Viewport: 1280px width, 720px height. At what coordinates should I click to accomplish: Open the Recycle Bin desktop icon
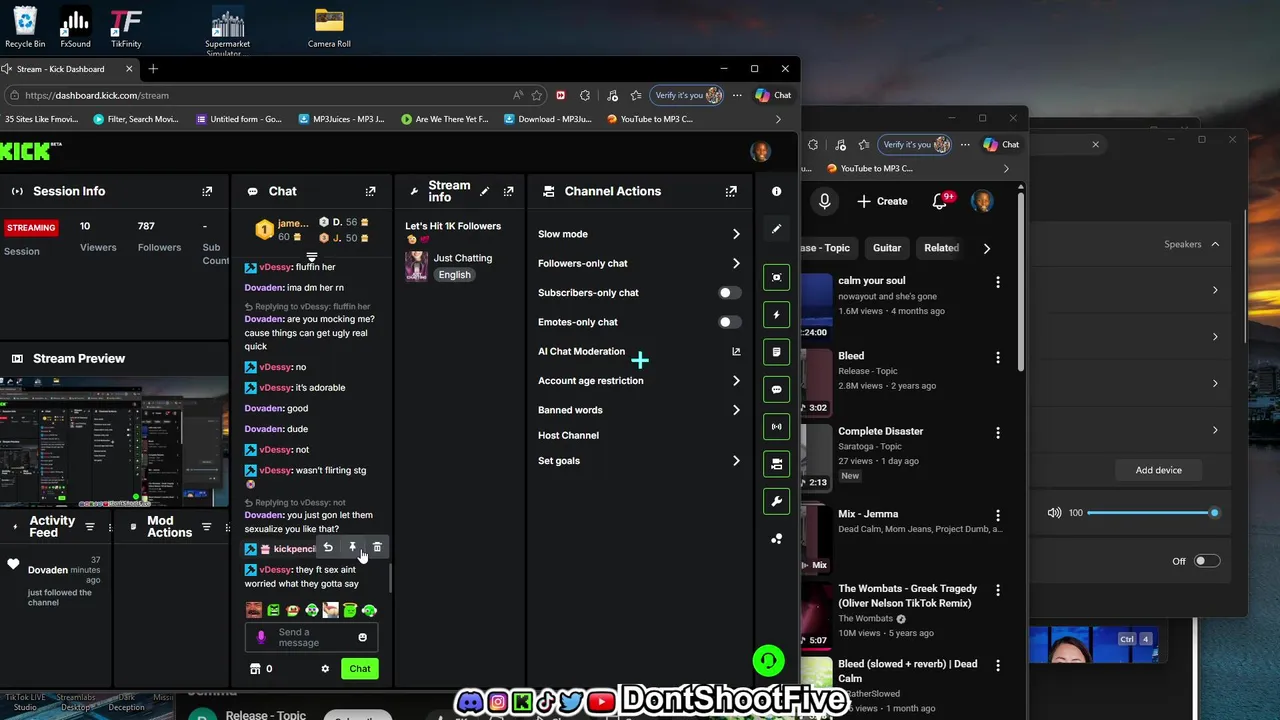(x=25, y=27)
